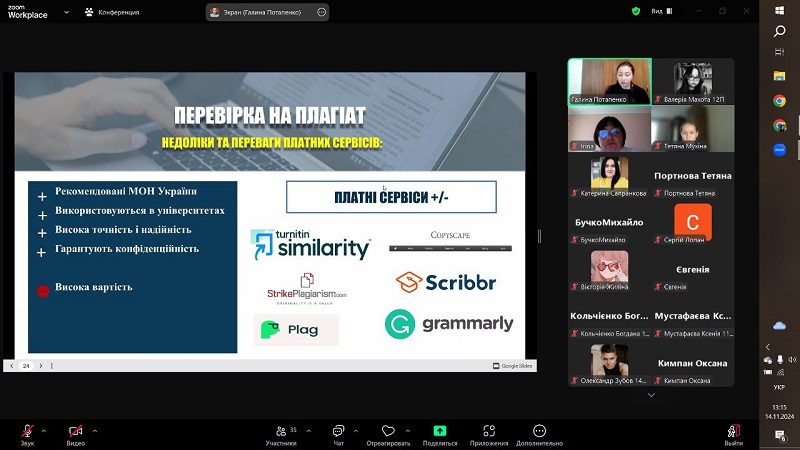Open slide options vertical dots
This screenshot has width=800, height=450.
52,366
